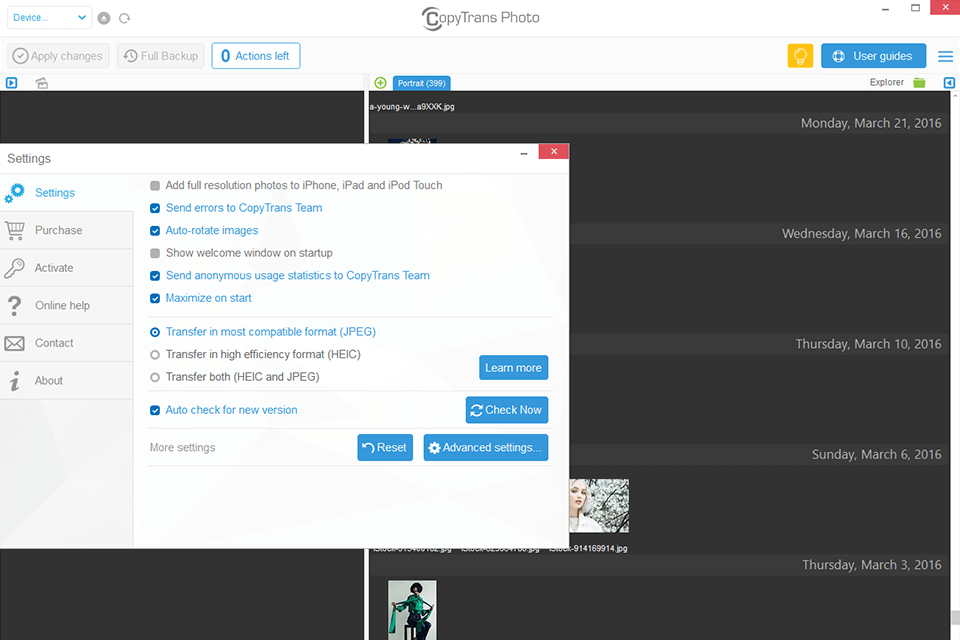Select Transfer in high efficiency format (HEIC)

tap(155, 355)
